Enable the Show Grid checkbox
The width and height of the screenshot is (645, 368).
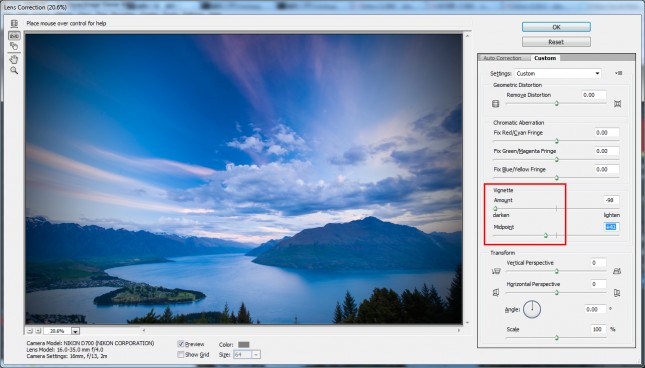pyautogui.click(x=181, y=354)
